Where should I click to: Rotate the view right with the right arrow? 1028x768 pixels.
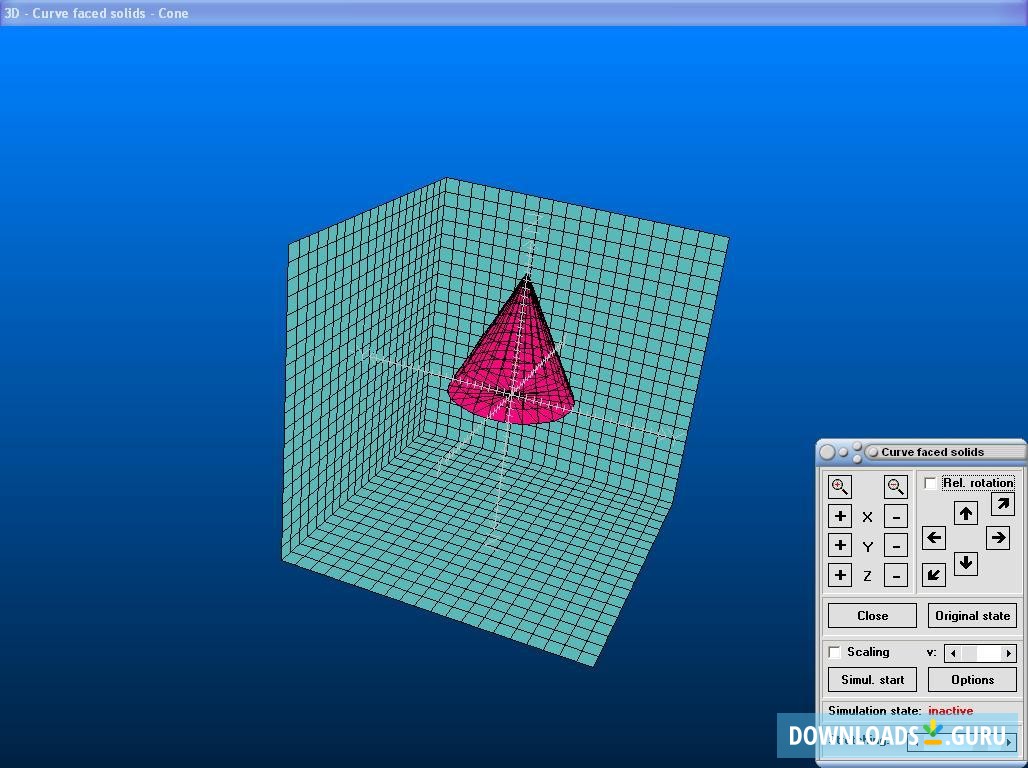pyautogui.click(x=998, y=538)
